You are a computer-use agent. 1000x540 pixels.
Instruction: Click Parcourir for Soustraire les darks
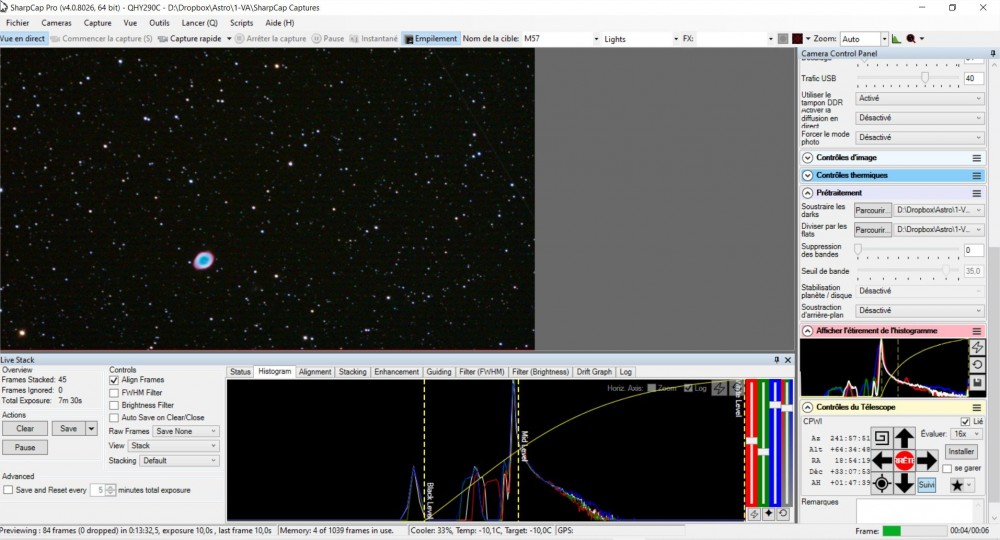click(872, 210)
